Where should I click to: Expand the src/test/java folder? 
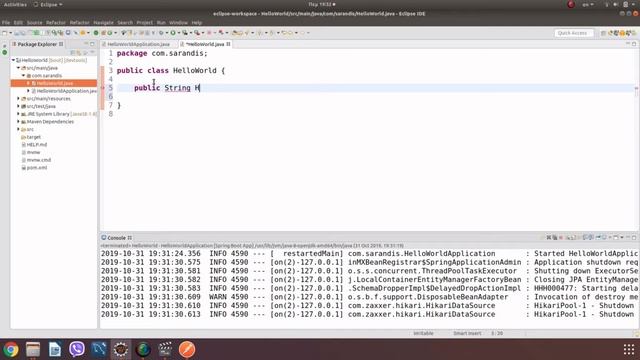pos(18,106)
